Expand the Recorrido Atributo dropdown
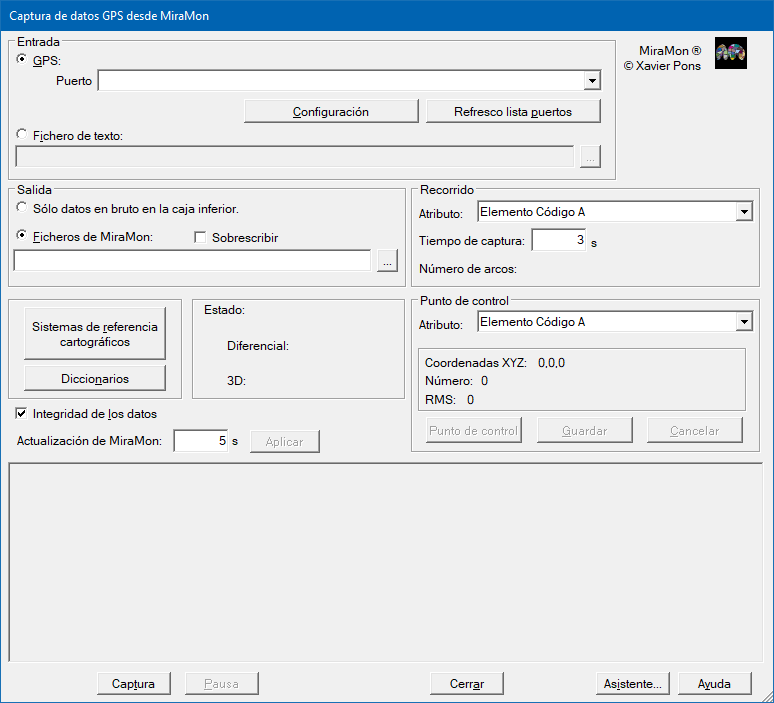The image size is (774, 703). click(743, 211)
